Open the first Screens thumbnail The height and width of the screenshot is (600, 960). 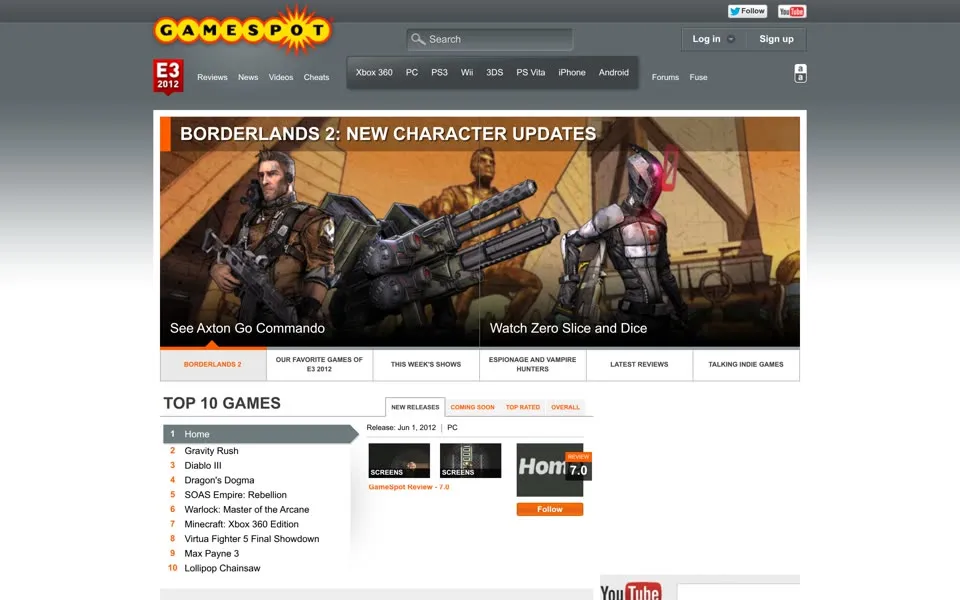pos(399,460)
